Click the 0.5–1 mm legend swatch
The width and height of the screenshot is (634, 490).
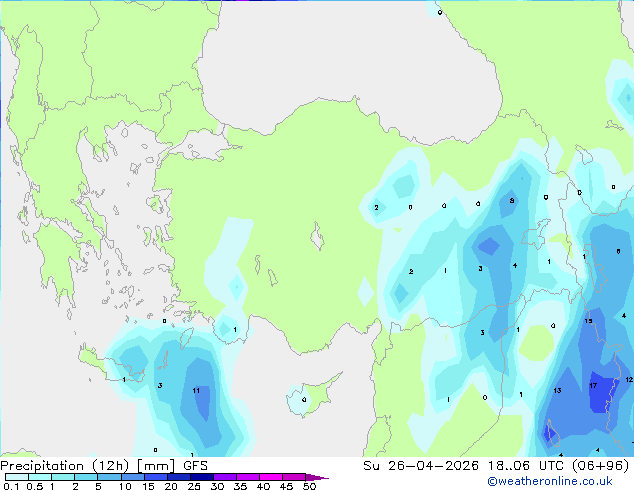(40, 477)
